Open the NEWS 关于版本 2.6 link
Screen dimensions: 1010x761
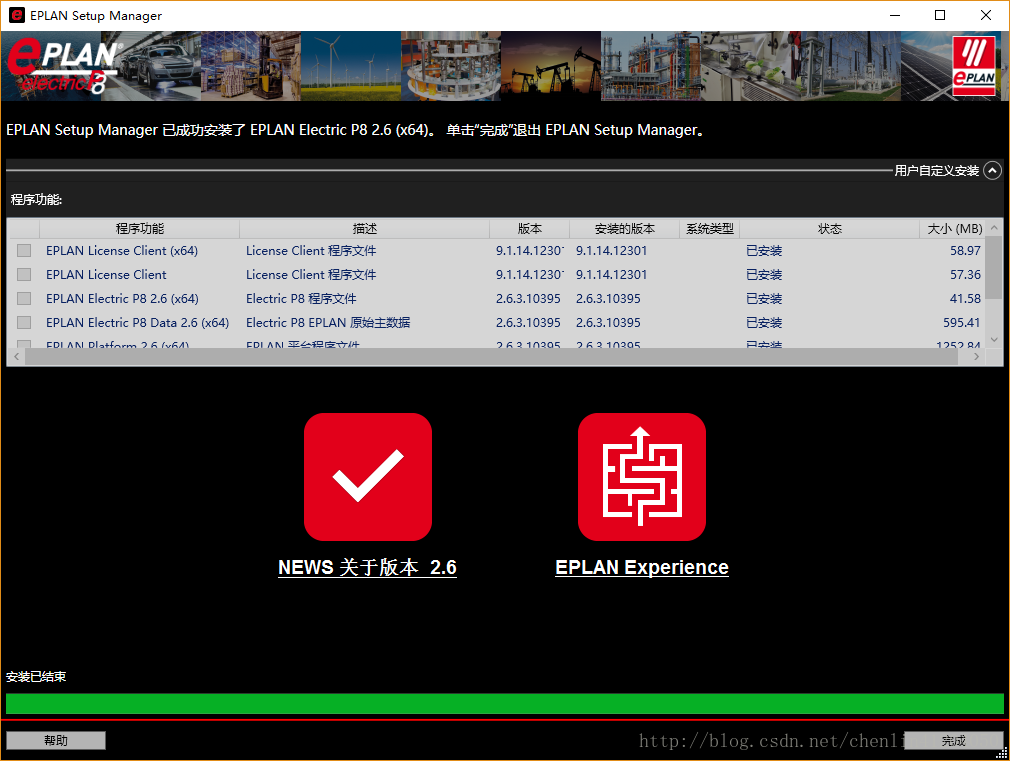[x=367, y=567]
